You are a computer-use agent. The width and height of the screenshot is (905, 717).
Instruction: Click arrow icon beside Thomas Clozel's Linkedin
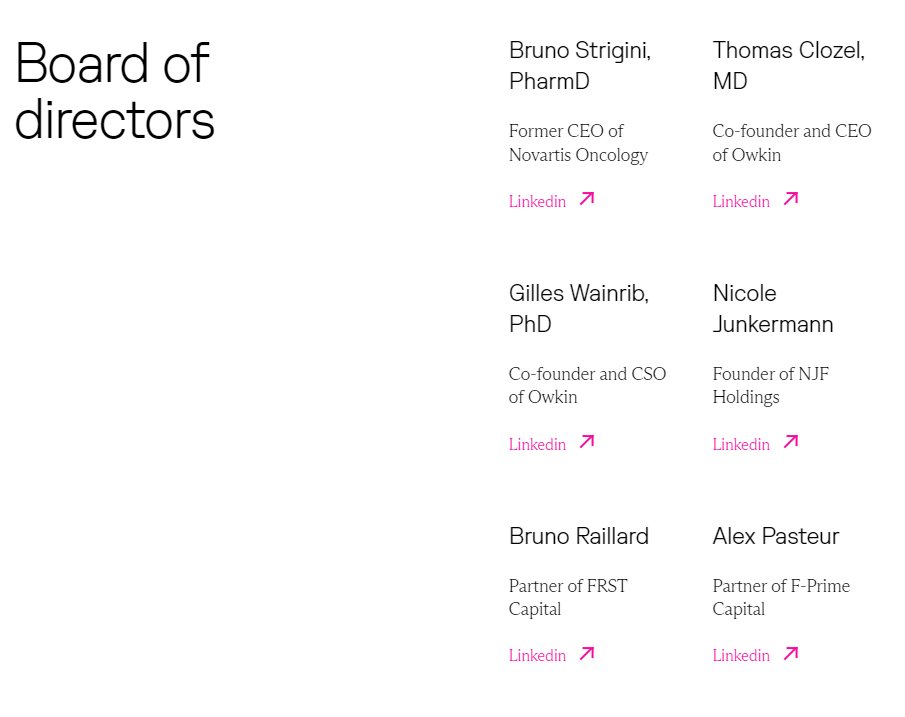coord(791,199)
